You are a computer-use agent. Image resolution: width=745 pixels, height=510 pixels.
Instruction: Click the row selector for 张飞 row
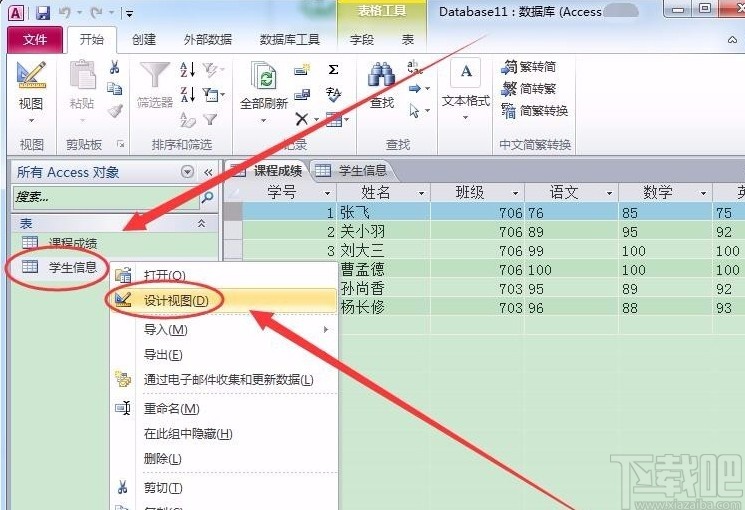tap(233, 212)
